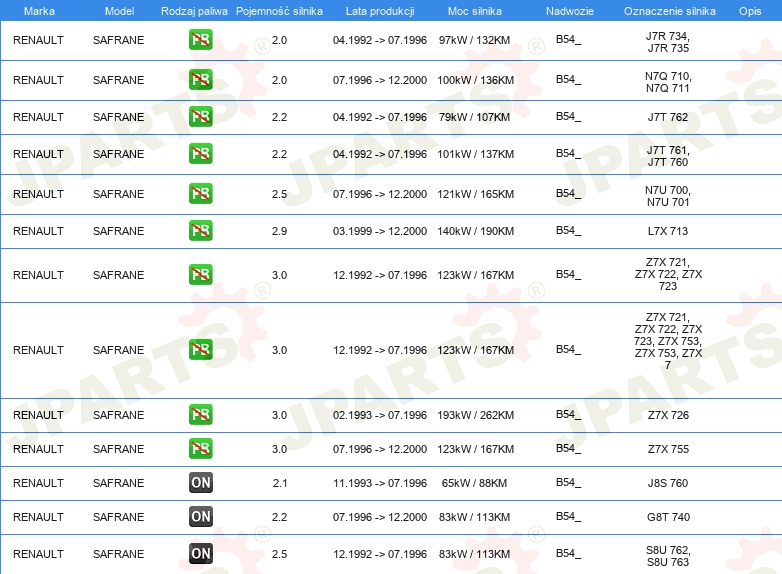Click the 97kW / 132KM power value
Screen dimensions: 782x574
[x=474, y=40]
